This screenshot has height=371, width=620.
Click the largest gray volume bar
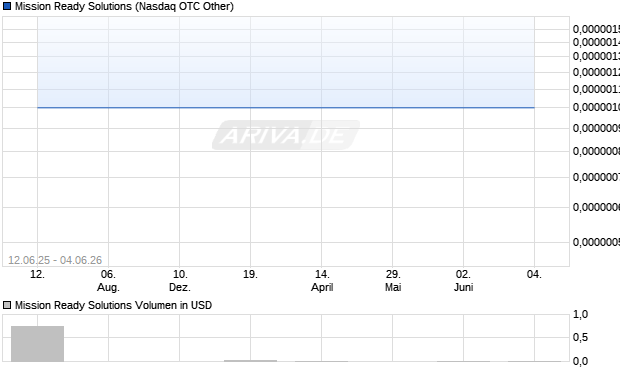click(x=38, y=344)
